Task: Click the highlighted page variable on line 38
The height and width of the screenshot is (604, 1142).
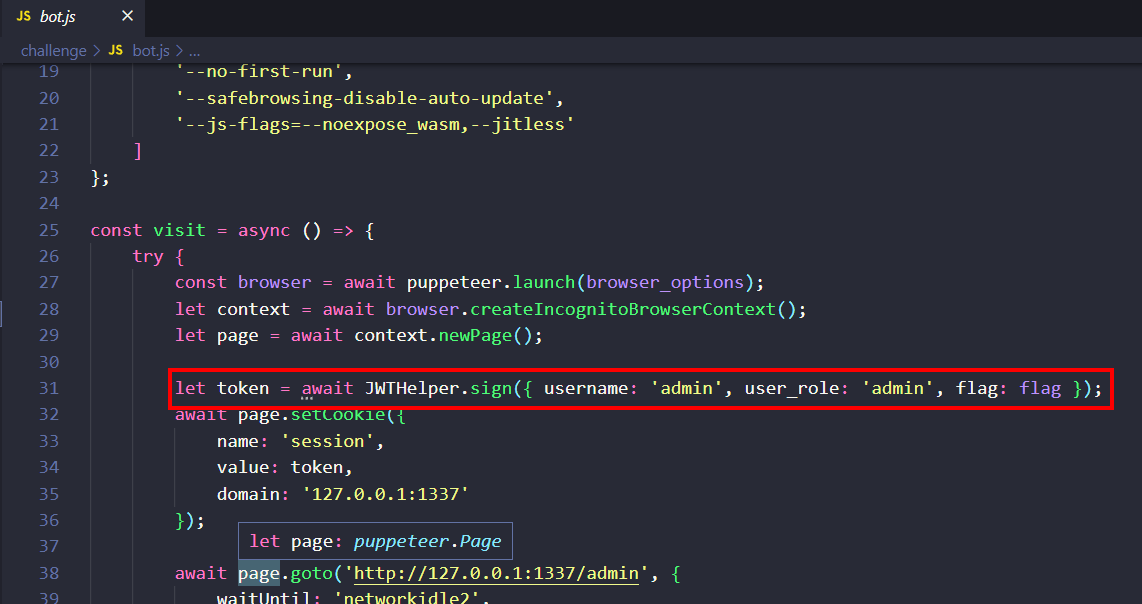Action: tap(258, 574)
